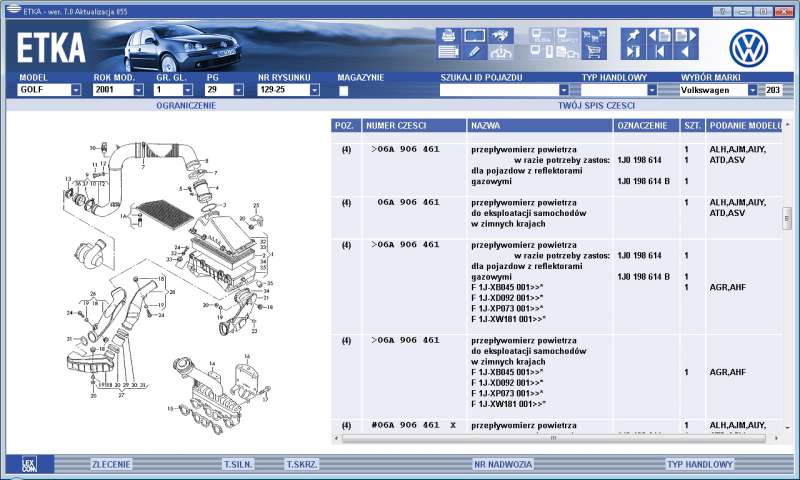800x480 pixels.
Task: Open the multiple shopping carts icon
Action: click(x=593, y=36)
